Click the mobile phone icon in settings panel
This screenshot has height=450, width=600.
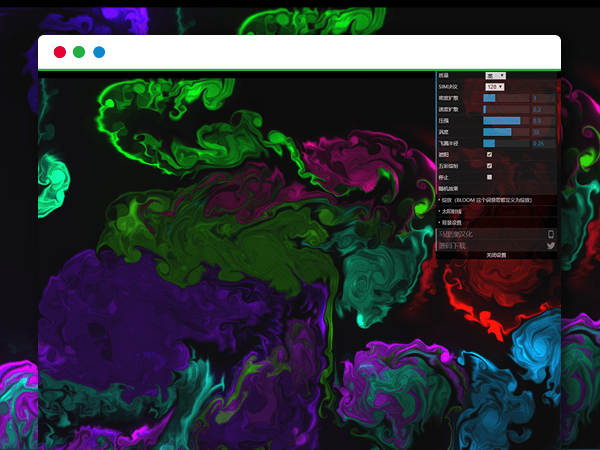click(x=550, y=234)
